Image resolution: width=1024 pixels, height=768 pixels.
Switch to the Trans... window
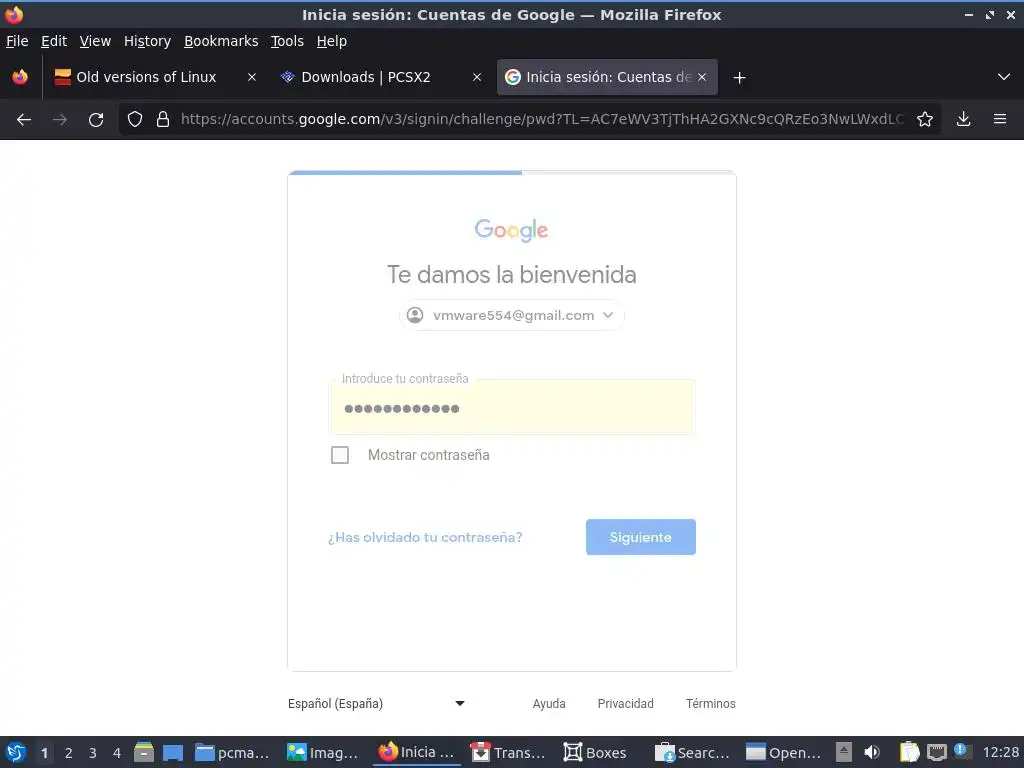(x=509, y=752)
